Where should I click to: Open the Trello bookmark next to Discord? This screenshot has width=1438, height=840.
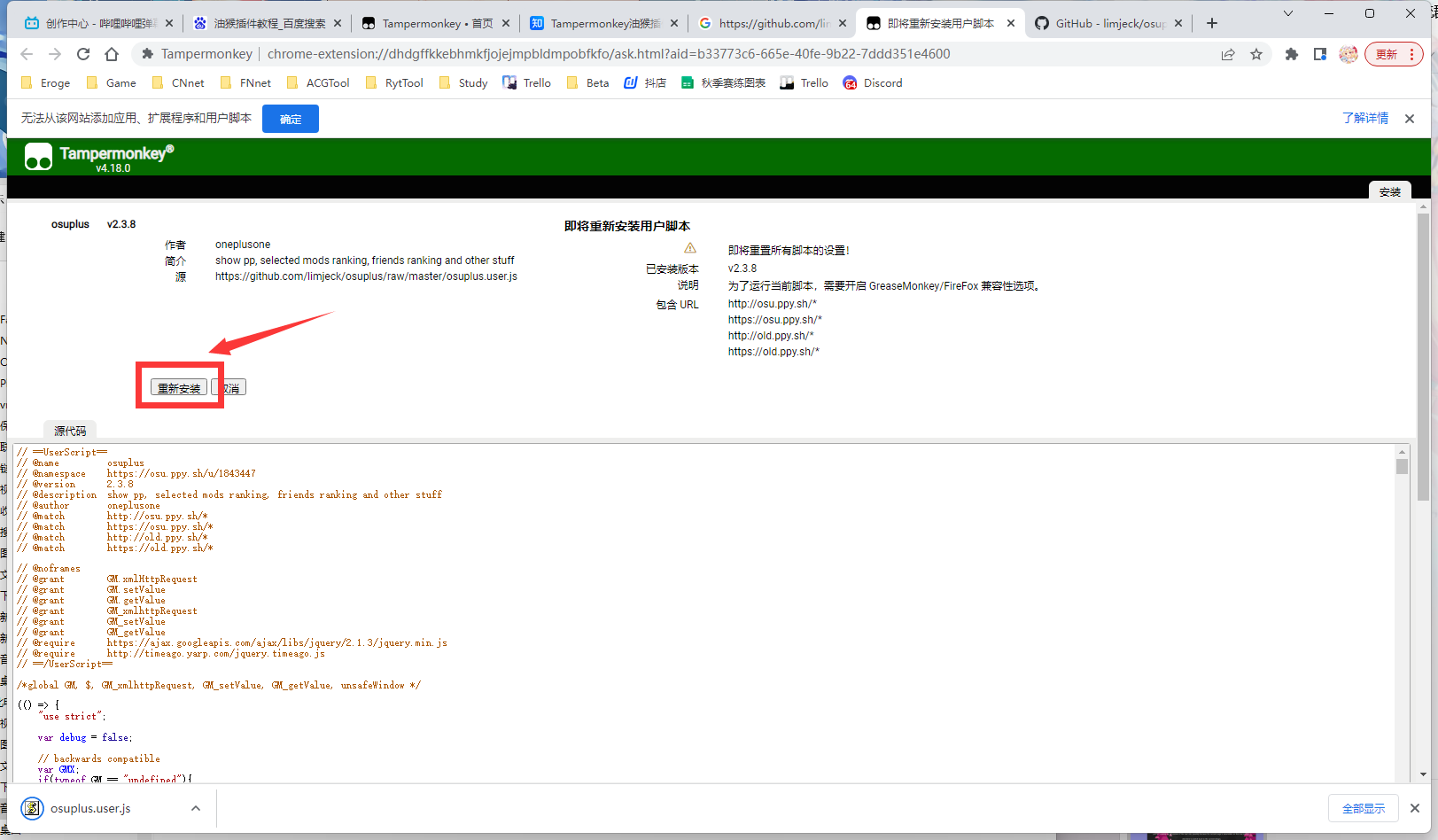click(x=805, y=83)
